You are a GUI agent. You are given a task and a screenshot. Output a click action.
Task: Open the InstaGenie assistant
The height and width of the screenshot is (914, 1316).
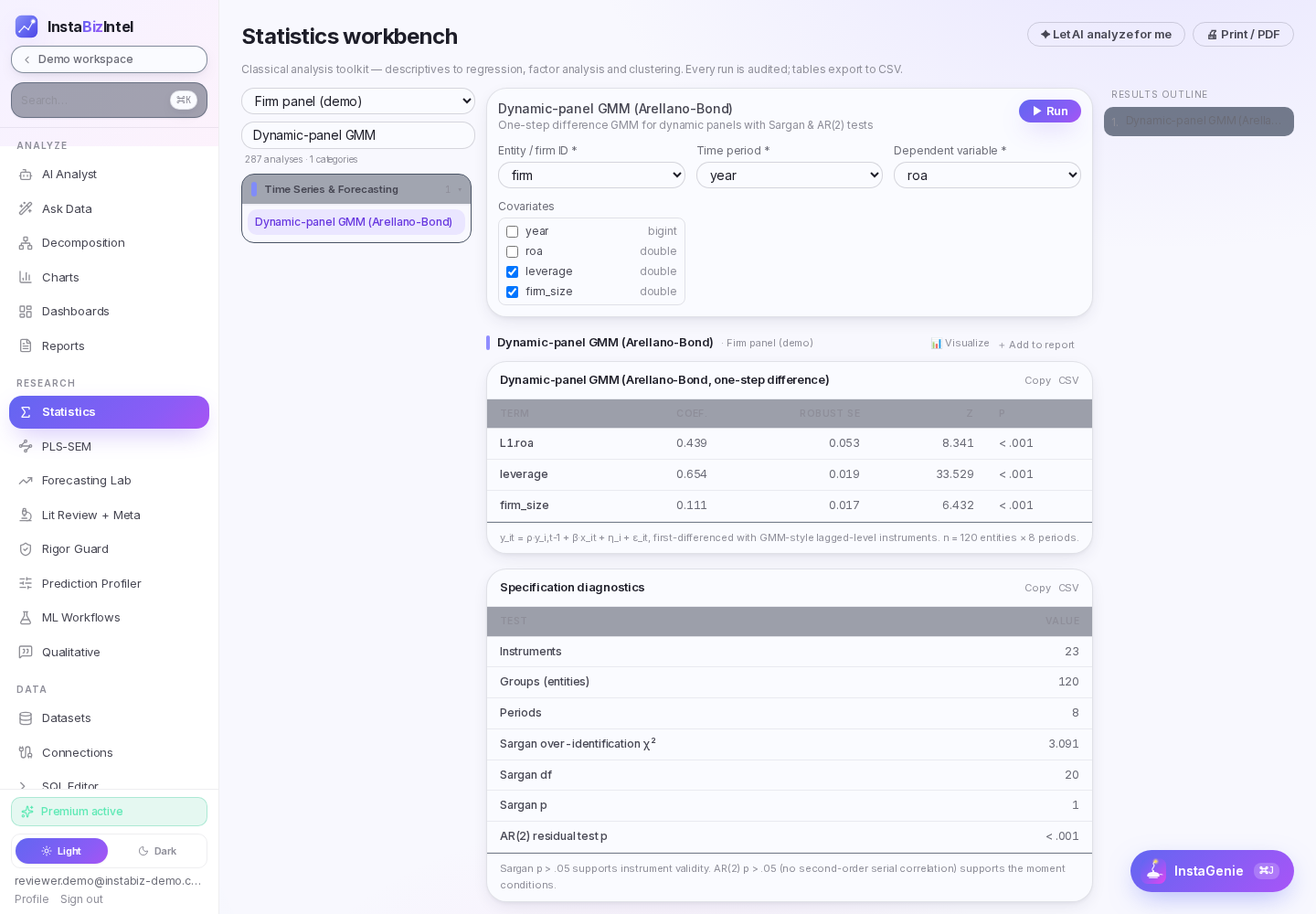tap(1212, 871)
